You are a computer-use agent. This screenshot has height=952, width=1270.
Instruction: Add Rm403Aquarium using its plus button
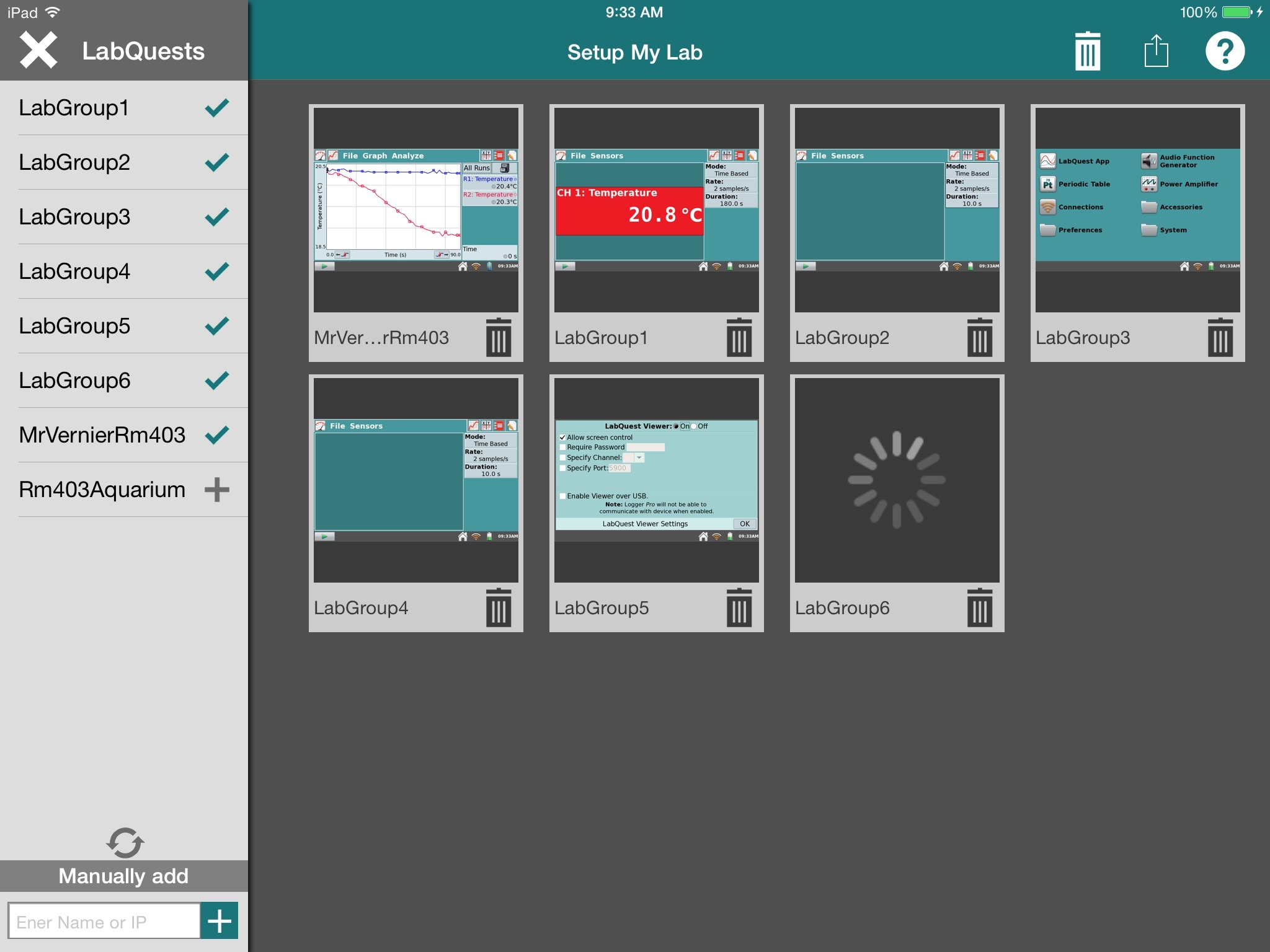coord(217,489)
